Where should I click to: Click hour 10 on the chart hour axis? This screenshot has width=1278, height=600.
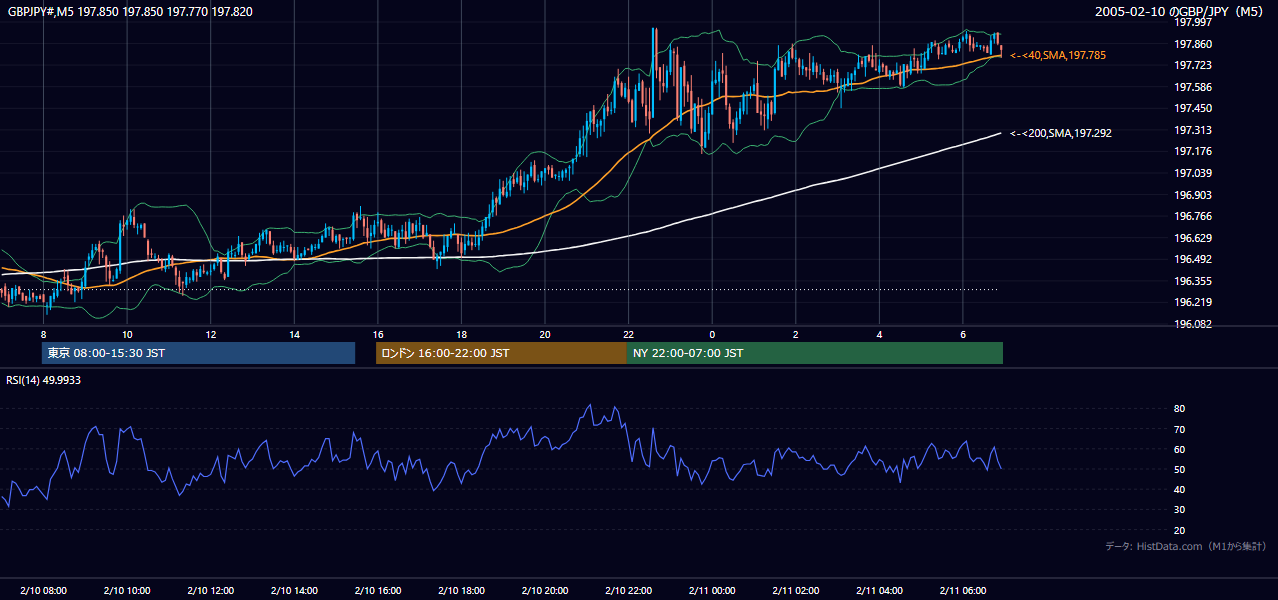[x=127, y=334]
